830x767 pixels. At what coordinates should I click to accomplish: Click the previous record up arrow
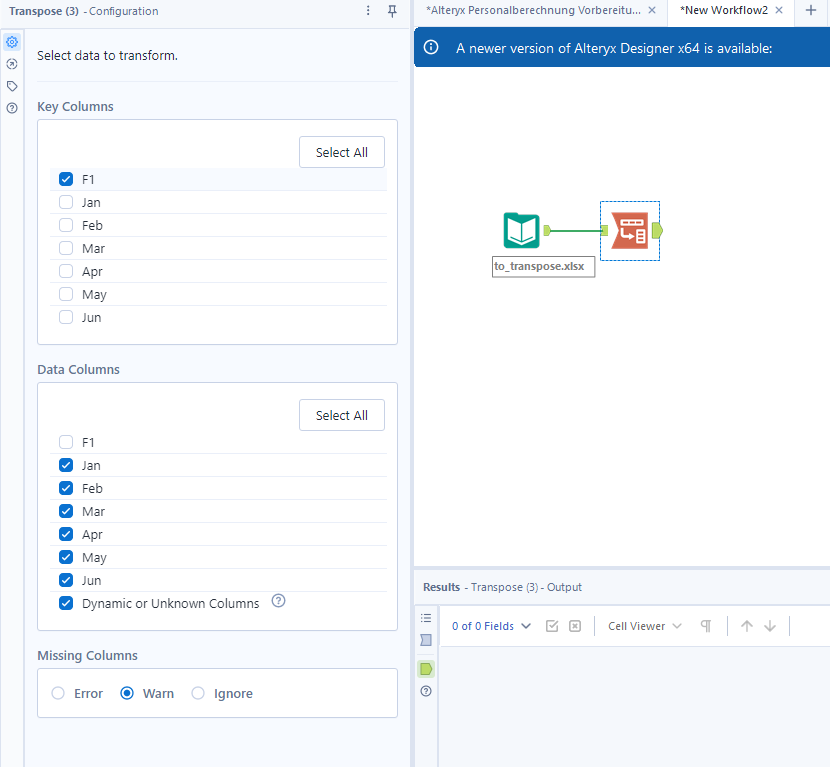[x=747, y=626]
